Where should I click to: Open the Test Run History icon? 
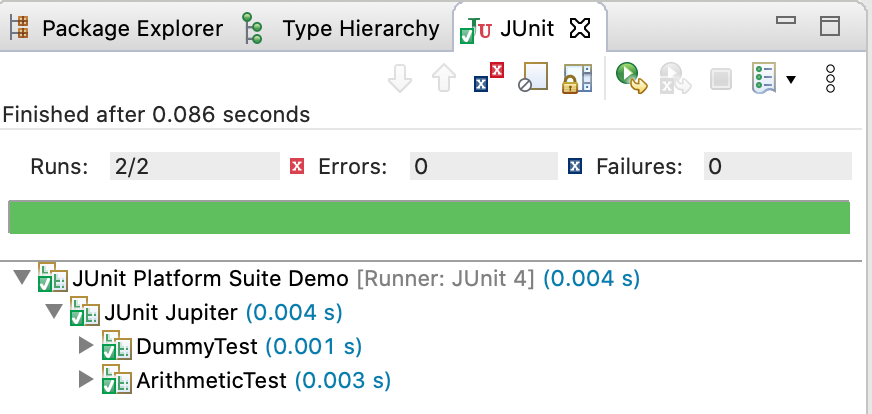coord(764,78)
